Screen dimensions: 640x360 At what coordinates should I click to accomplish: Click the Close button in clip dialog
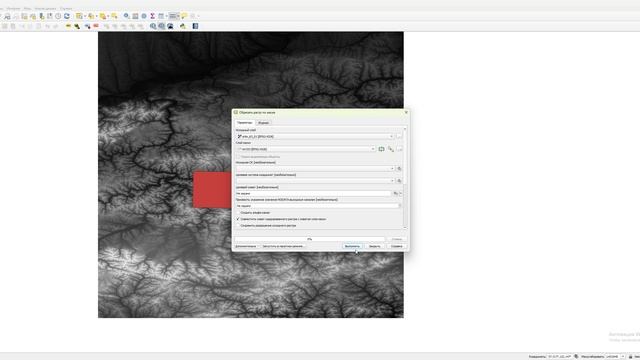click(375, 246)
